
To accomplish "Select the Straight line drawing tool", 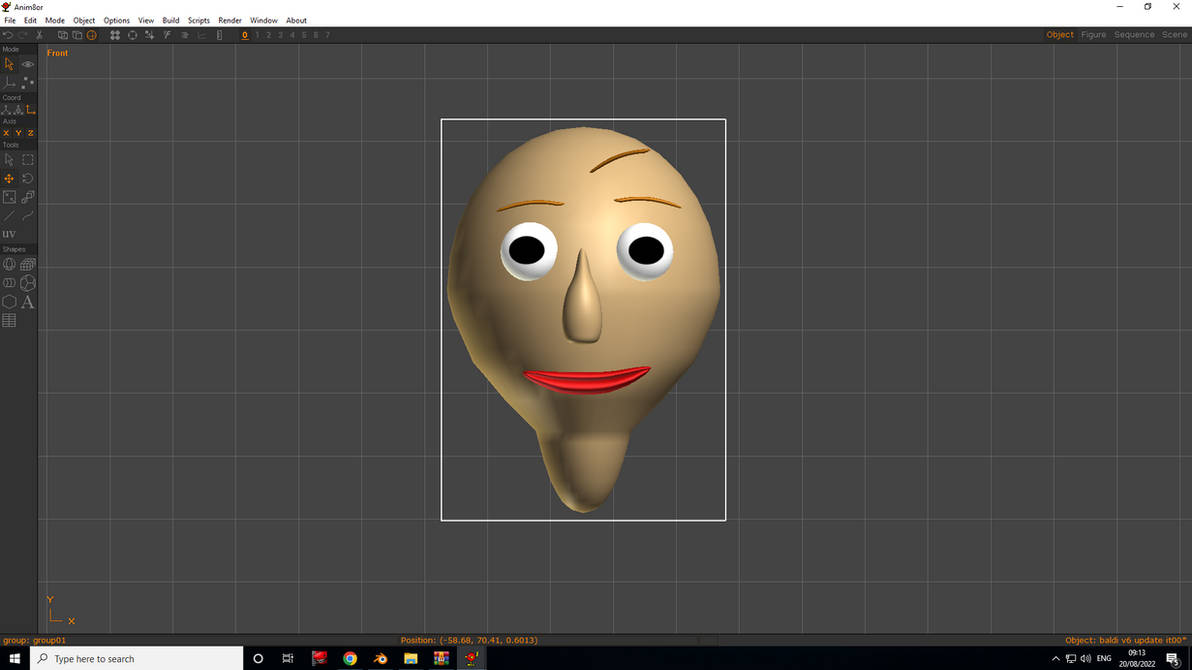I will click(x=9, y=216).
